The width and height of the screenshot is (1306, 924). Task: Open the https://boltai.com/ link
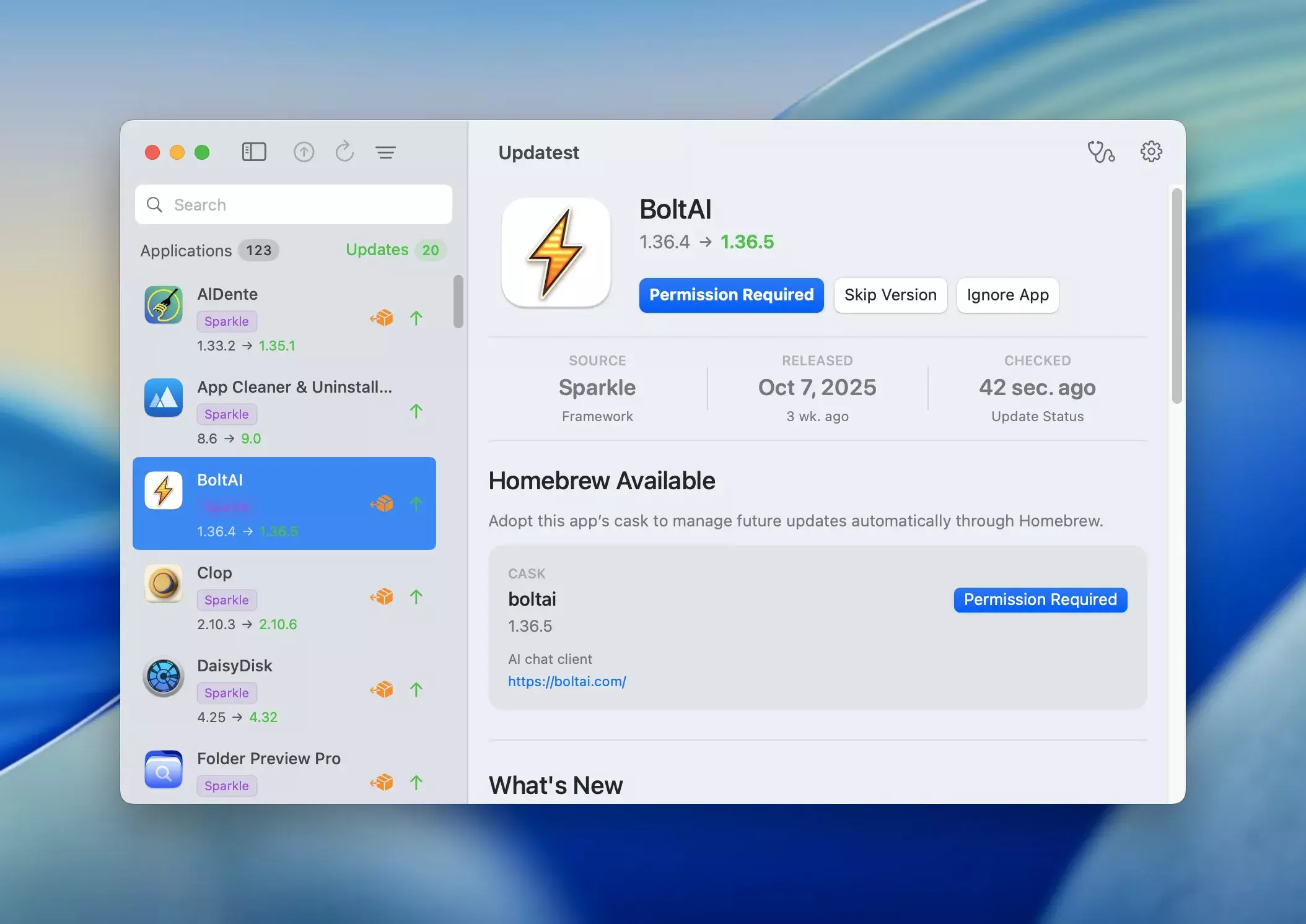pyautogui.click(x=567, y=681)
